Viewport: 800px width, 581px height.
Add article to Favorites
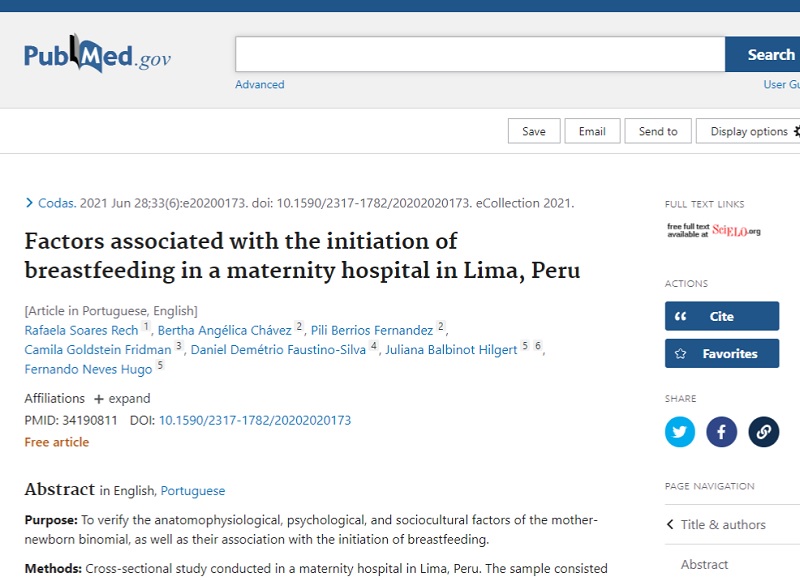pyautogui.click(x=721, y=353)
